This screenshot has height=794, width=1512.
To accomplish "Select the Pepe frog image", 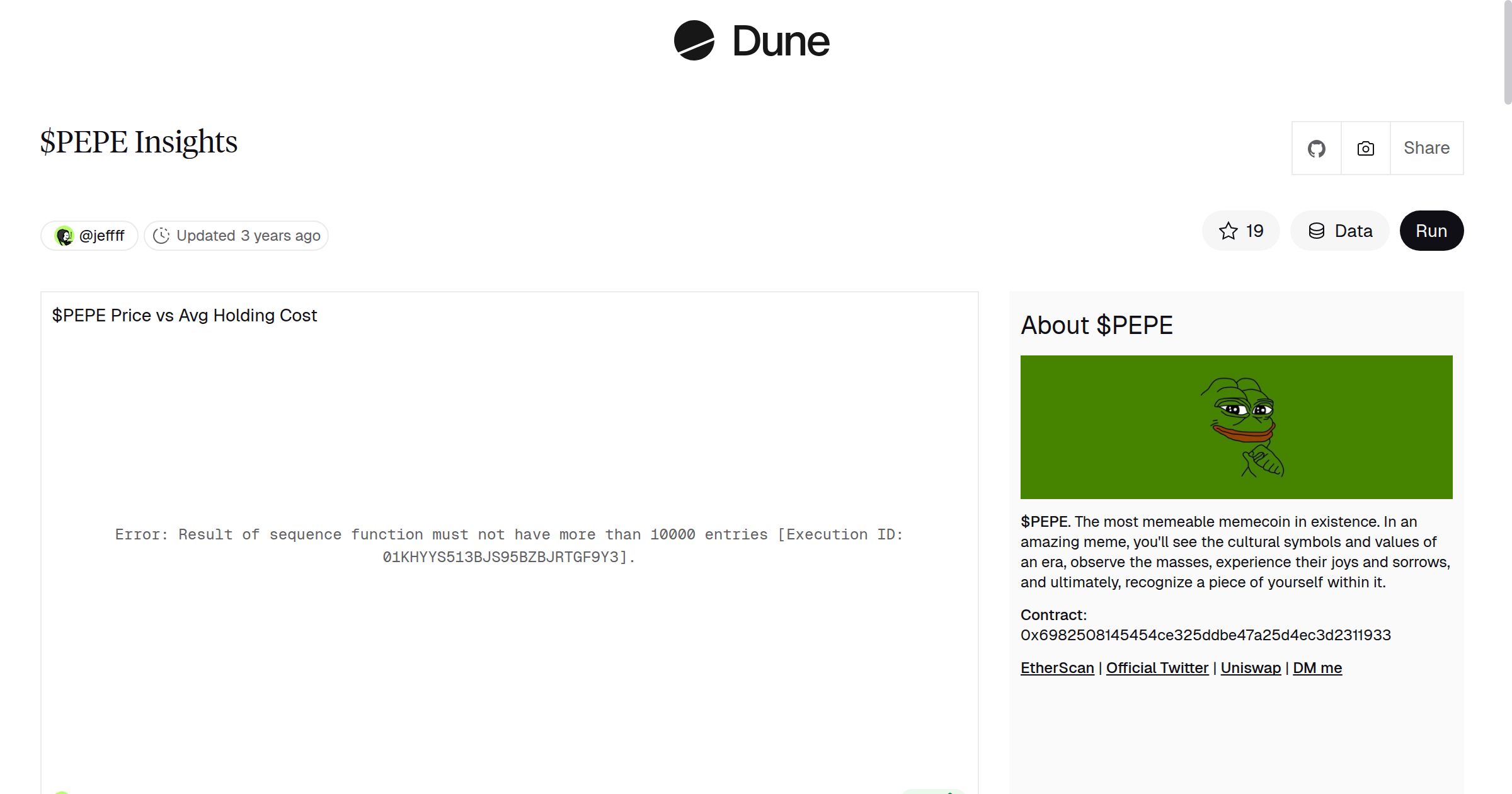I will click(x=1236, y=427).
